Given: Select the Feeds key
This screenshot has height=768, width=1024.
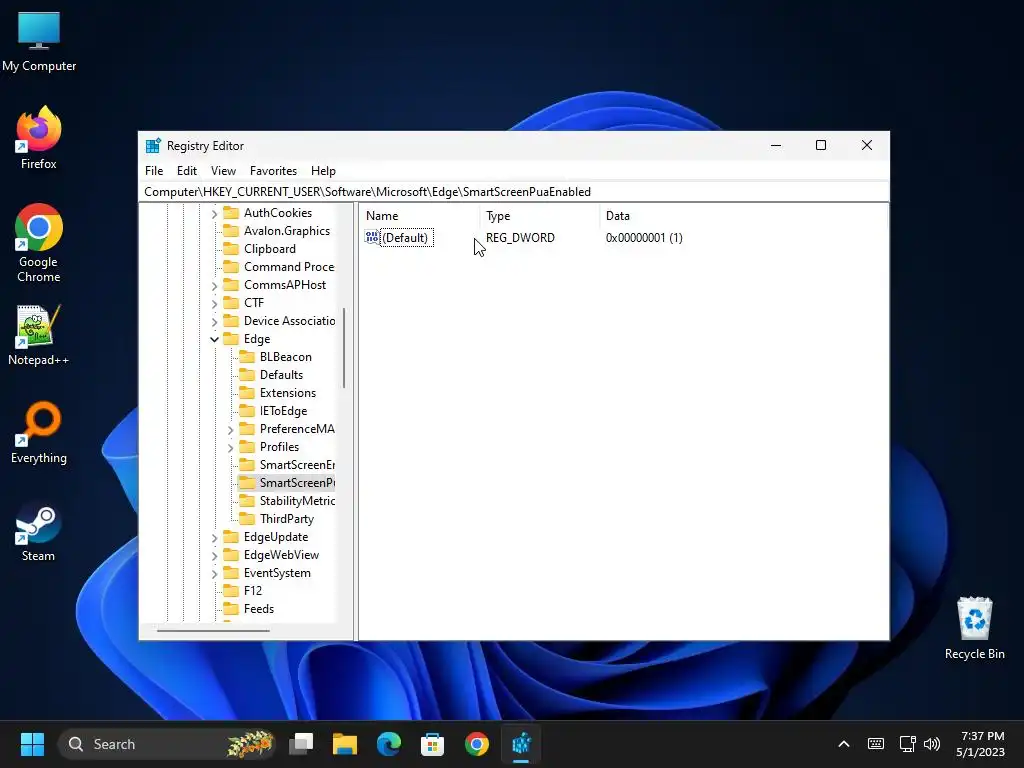Looking at the screenshot, I should pos(259,609).
